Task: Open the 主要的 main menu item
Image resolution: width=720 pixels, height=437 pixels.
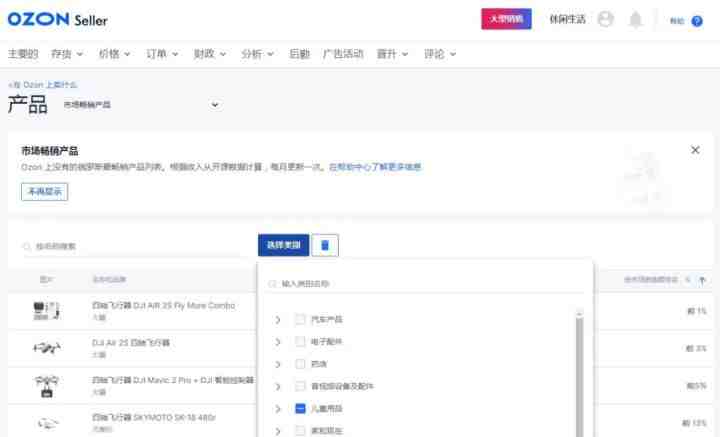Action: point(22,54)
